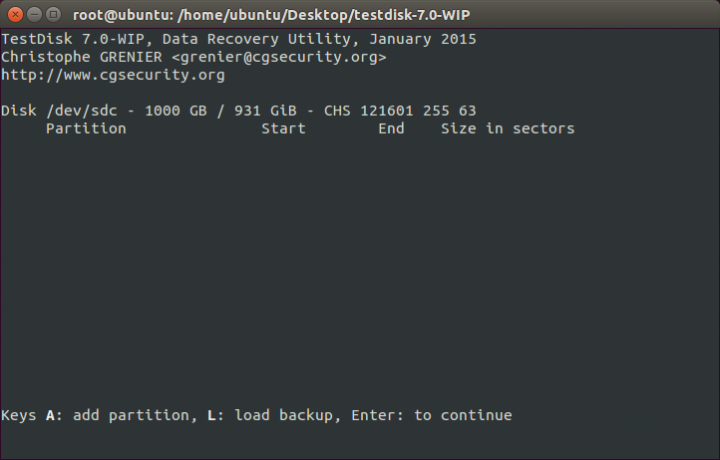The height and width of the screenshot is (460, 720).
Task: Click the Size in sectors column header
Action: (508, 129)
